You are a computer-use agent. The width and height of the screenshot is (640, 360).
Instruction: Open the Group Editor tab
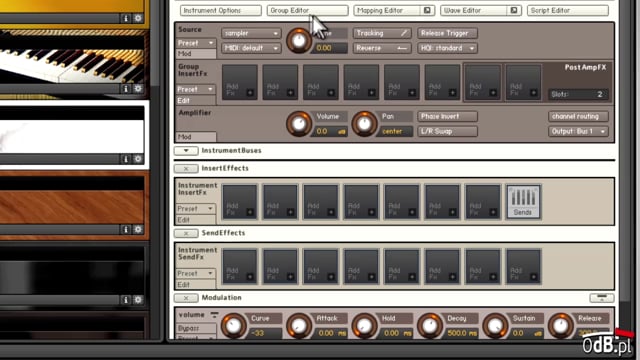pyautogui.click(x=307, y=10)
